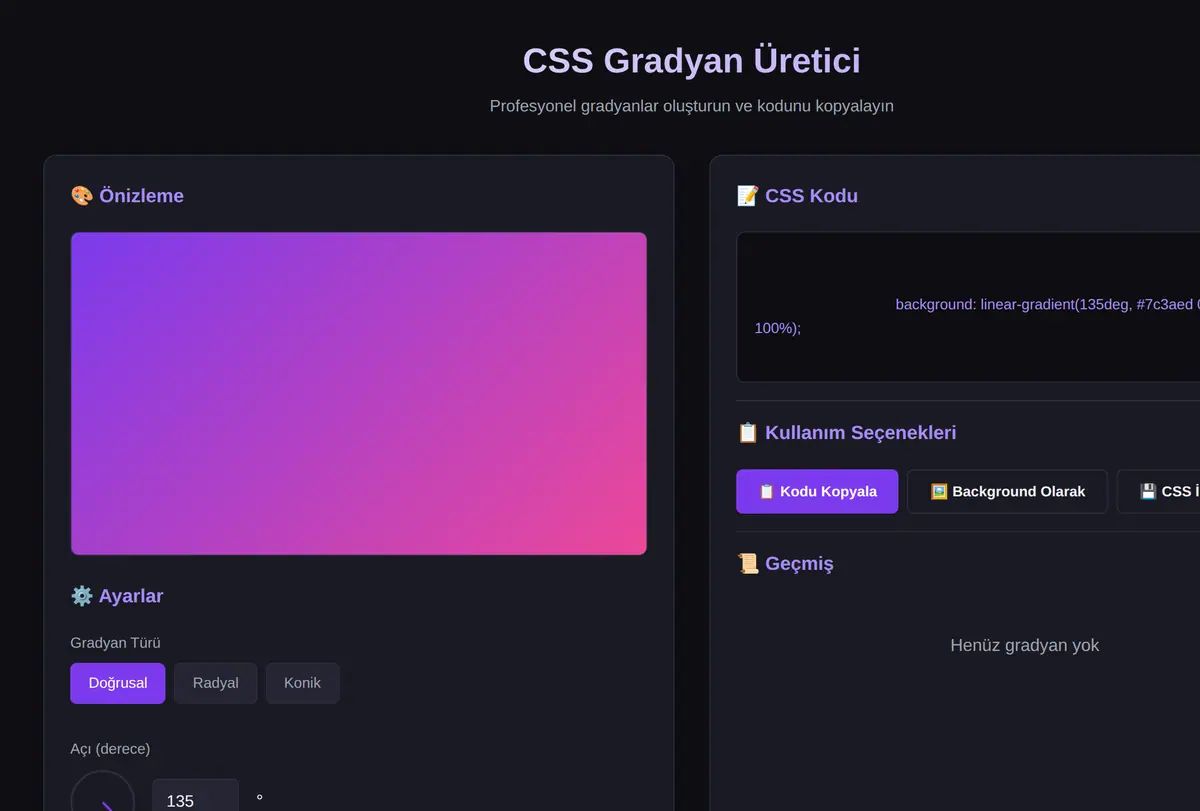
Task: Click the scroll icon beside Geçmiş
Action: [747, 563]
